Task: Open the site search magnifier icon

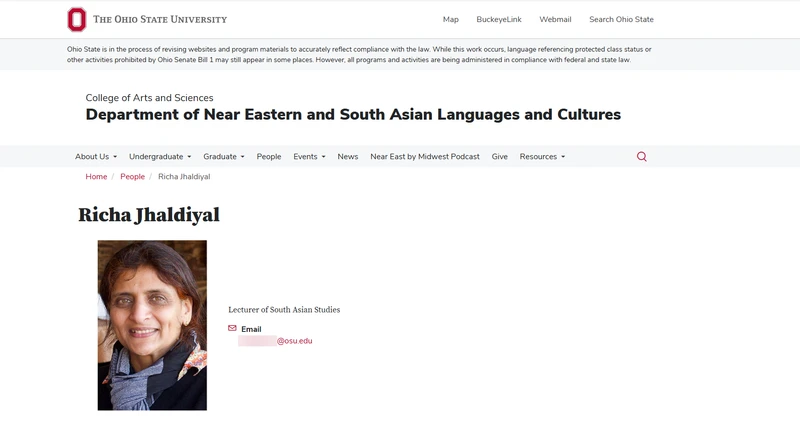Action: click(641, 157)
